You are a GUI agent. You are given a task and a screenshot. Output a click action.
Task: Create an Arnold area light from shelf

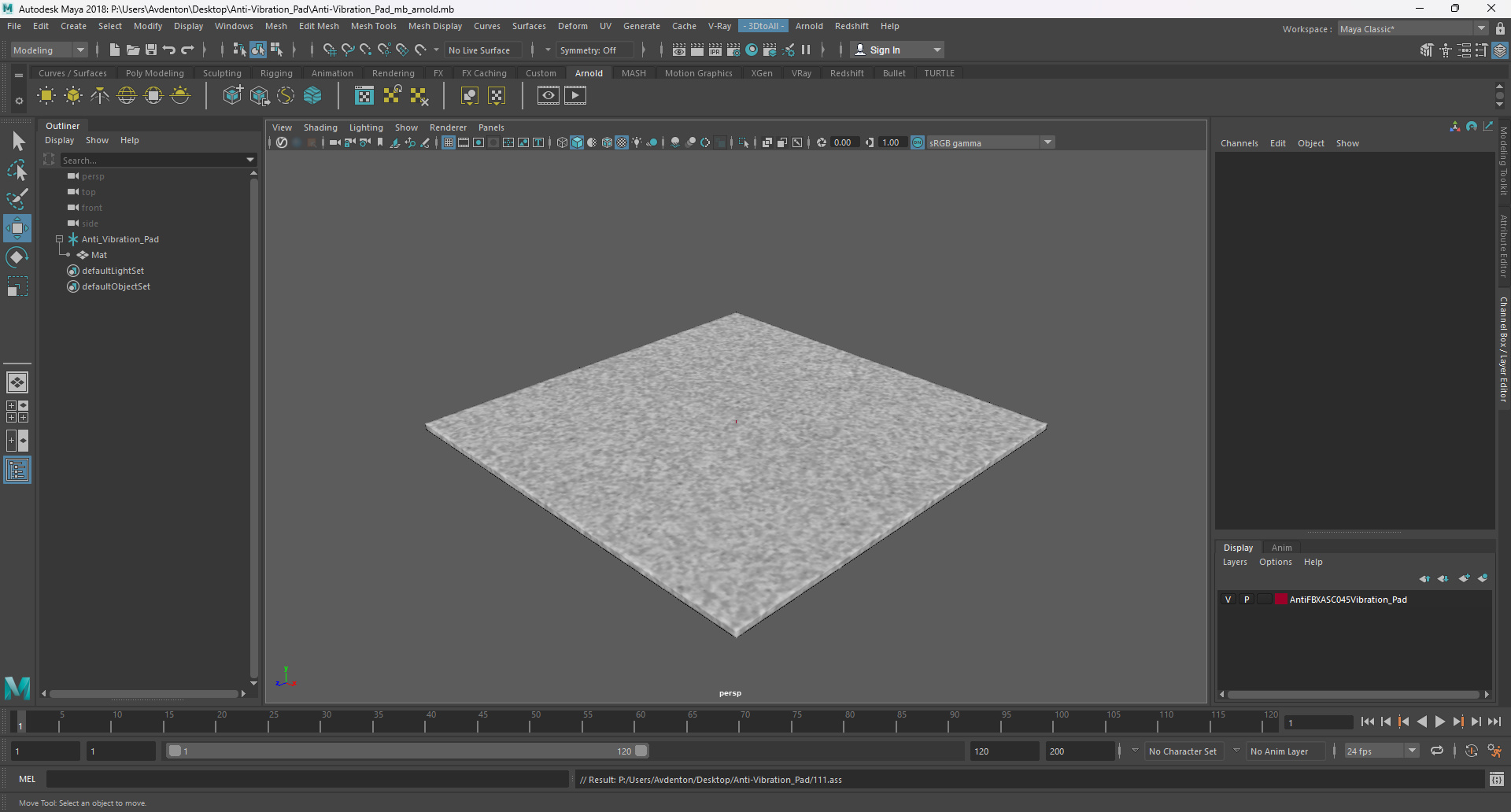point(46,96)
